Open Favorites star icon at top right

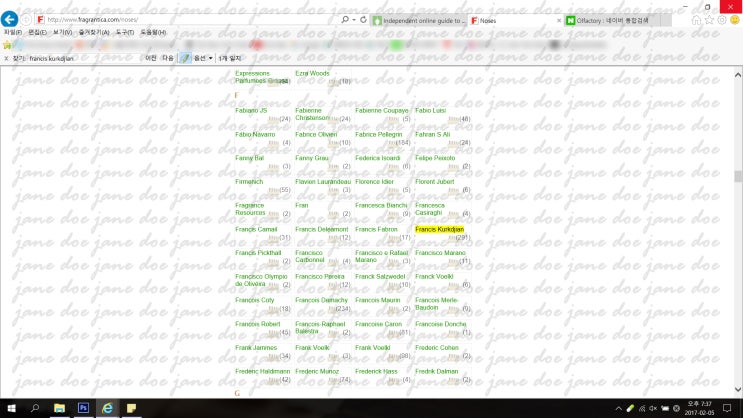click(x=709, y=20)
